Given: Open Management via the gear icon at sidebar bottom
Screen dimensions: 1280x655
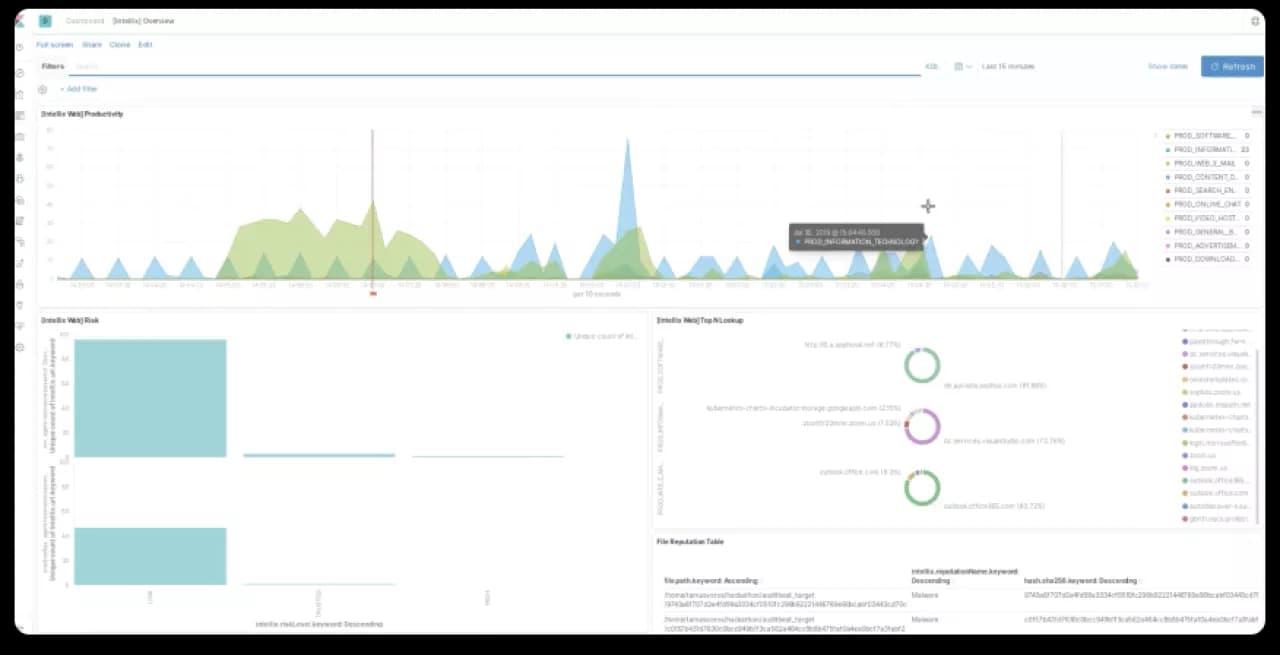Looking at the screenshot, I should coord(18,348).
